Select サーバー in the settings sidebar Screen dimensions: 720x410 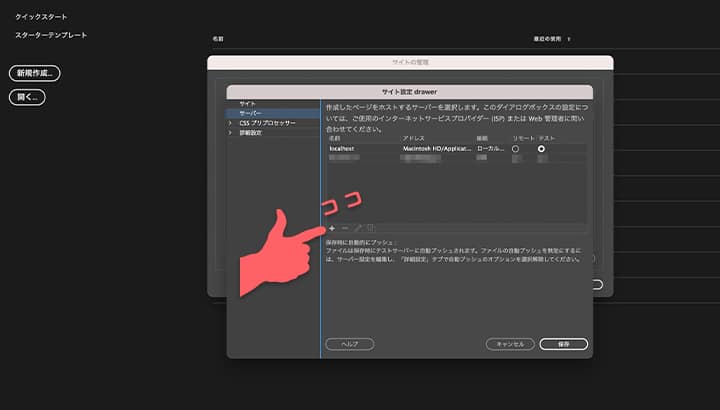coord(249,113)
